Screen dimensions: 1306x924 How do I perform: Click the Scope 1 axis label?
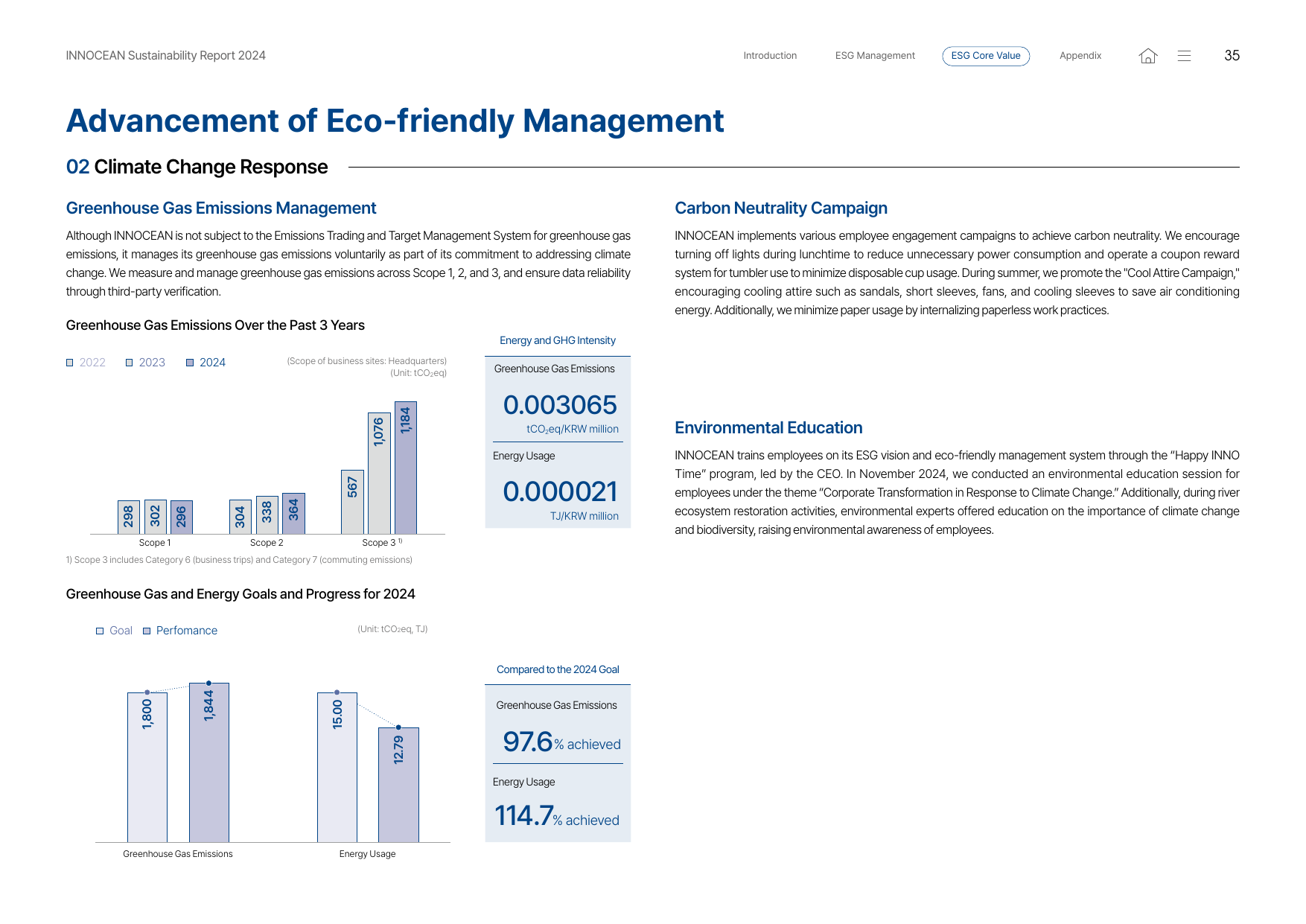(155, 543)
